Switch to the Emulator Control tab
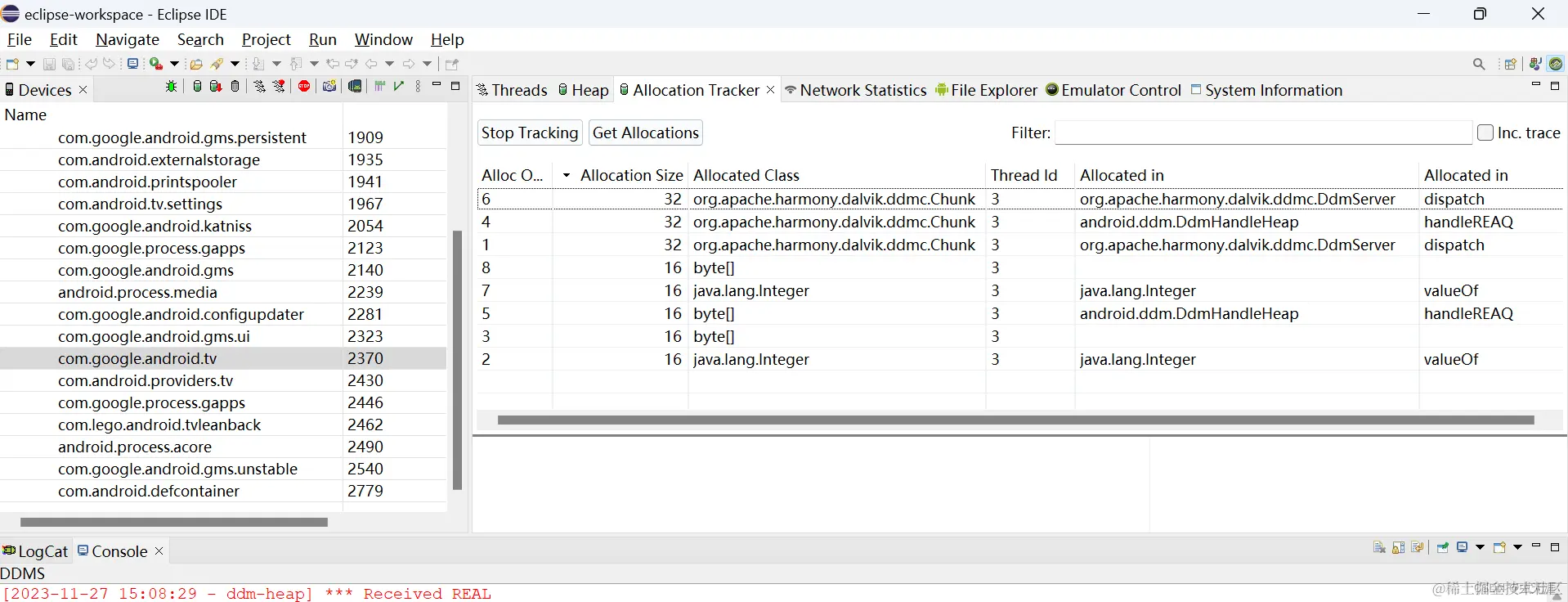The image size is (1568, 602). point(1113,90)
